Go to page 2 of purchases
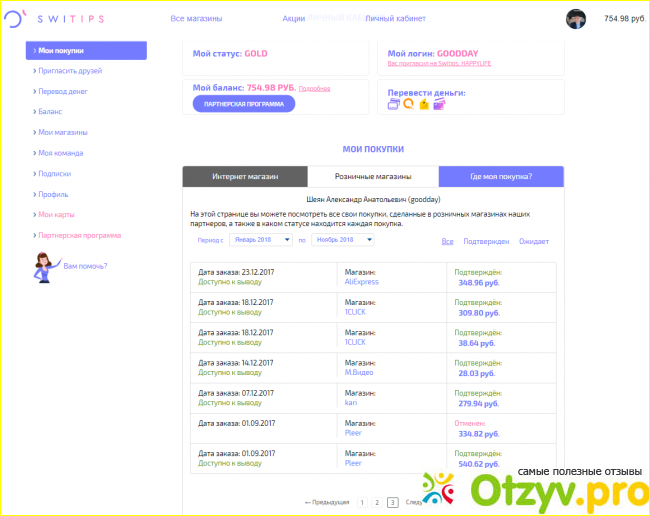The image size is (650, 516). pos(377,502)
